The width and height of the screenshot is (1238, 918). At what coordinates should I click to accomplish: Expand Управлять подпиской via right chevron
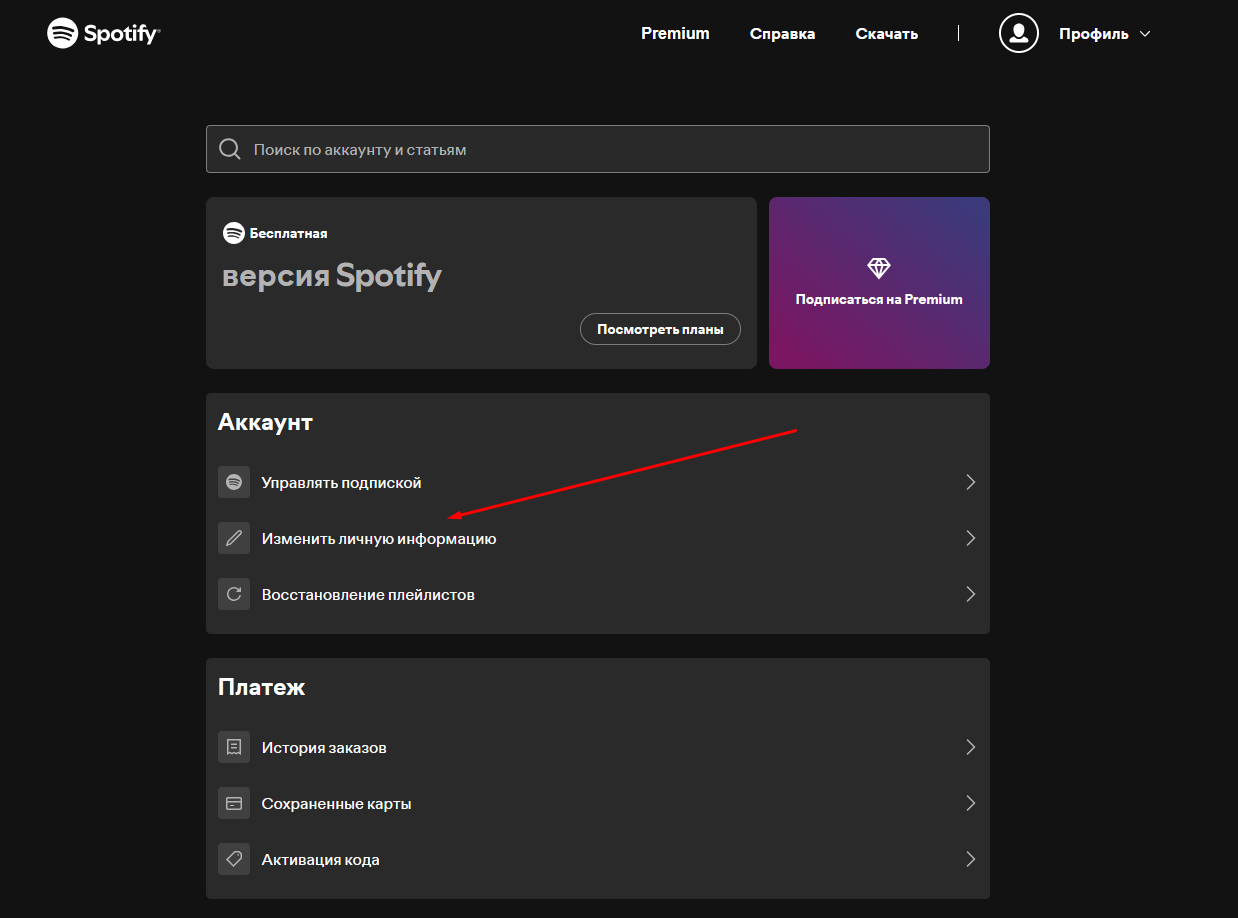(969, 482)
